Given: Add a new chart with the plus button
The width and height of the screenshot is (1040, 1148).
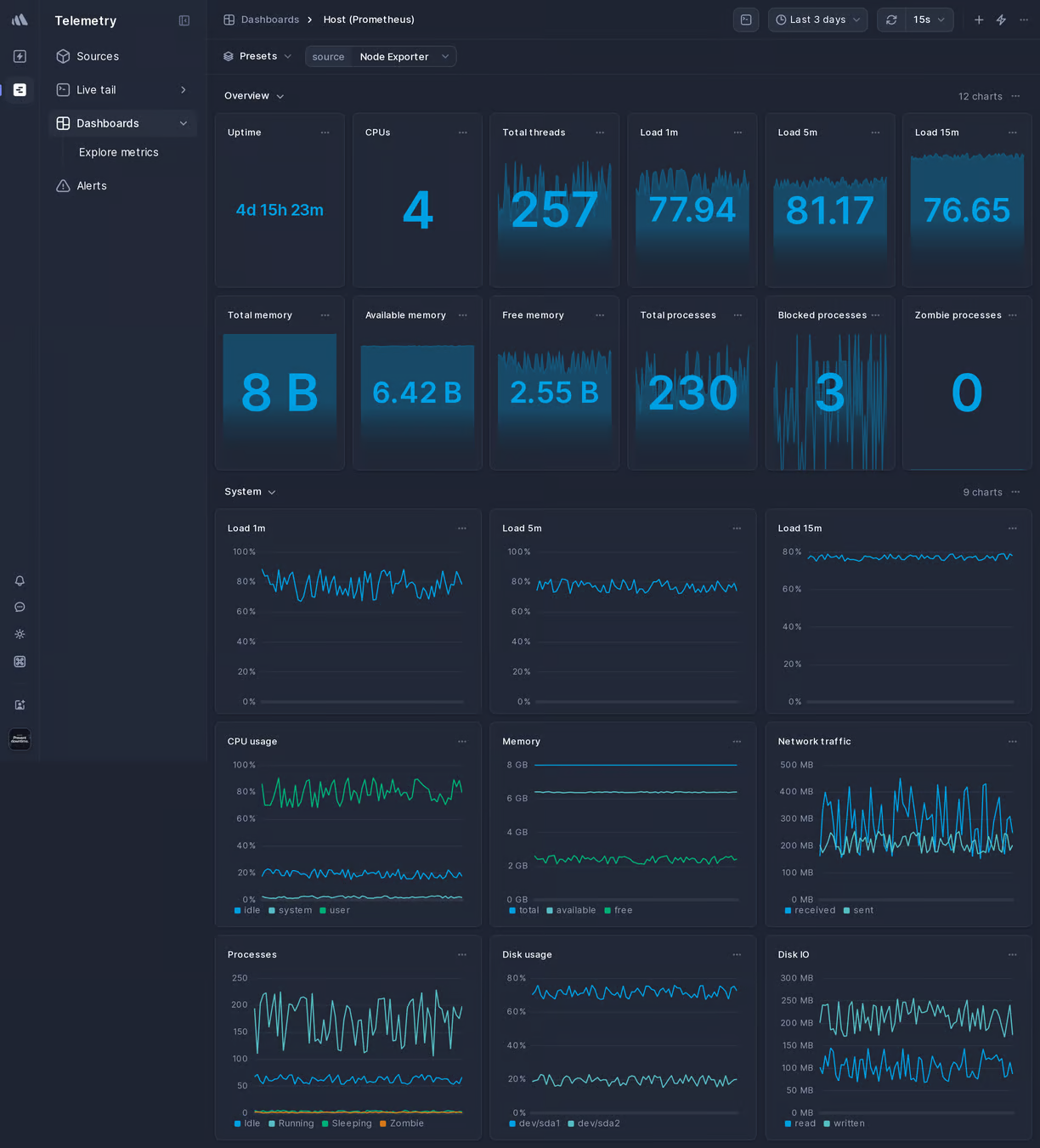Looking at the screenshot, I should point(979,20).
